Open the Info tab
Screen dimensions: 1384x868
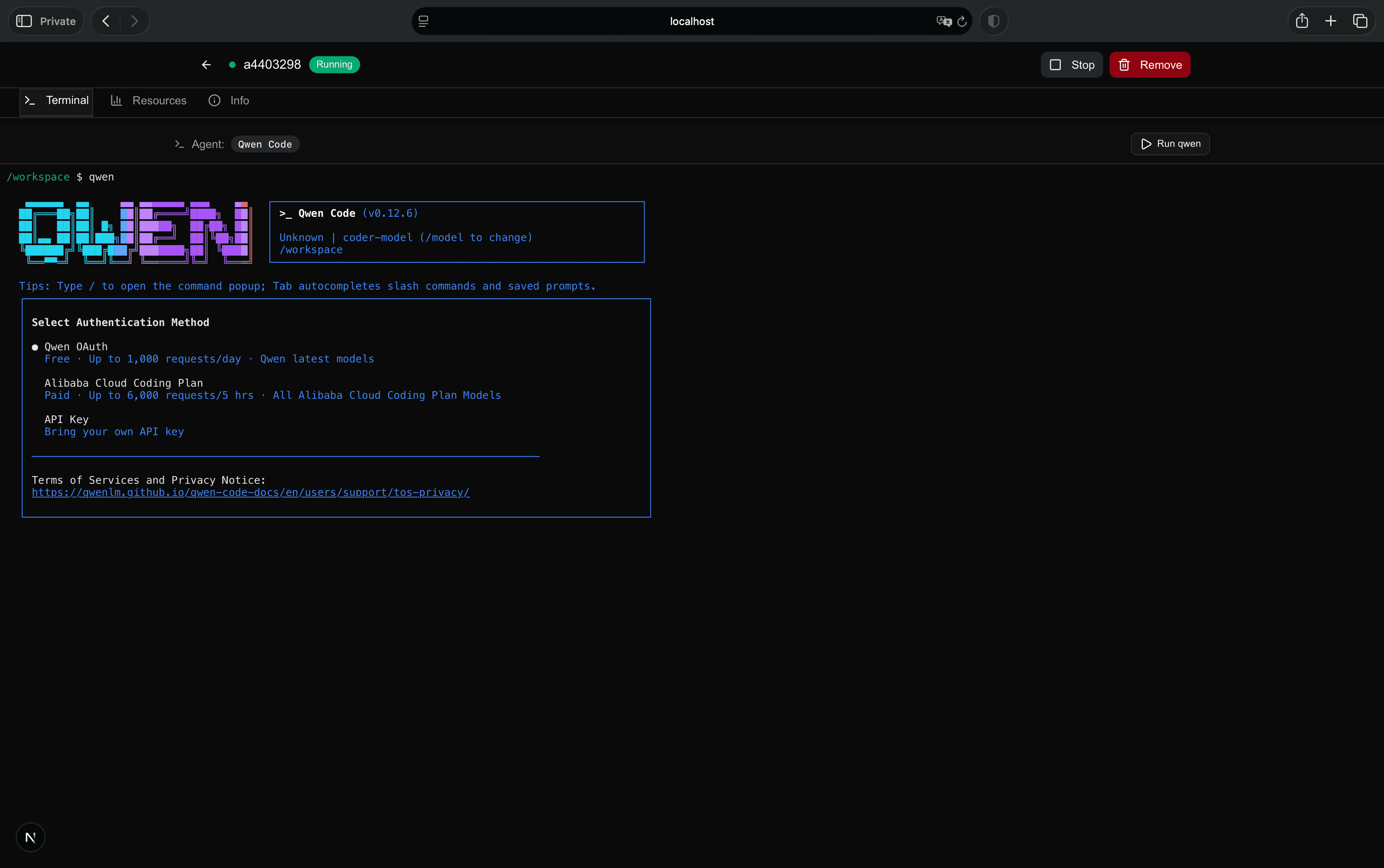click(228, 100)
